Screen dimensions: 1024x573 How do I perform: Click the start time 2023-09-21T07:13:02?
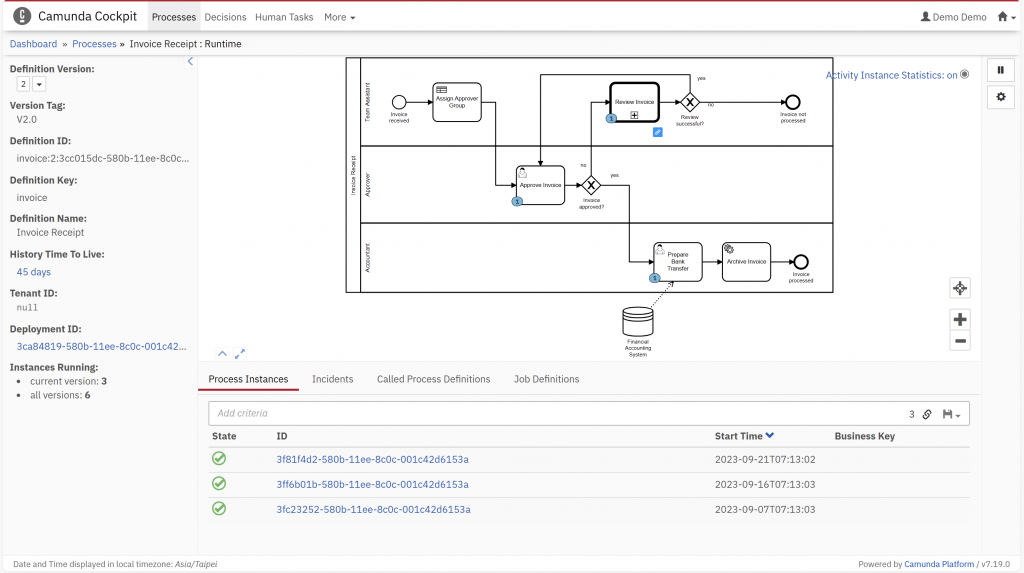click(765, 459)
